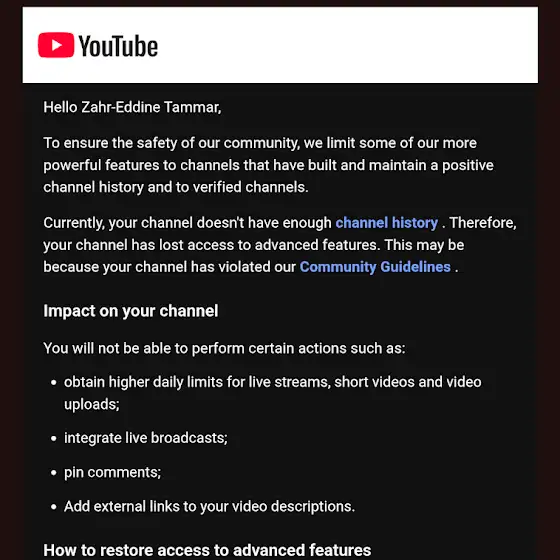Click the Add external links list item
Viewport: 560px width, 560px height.
pos(209,506)
